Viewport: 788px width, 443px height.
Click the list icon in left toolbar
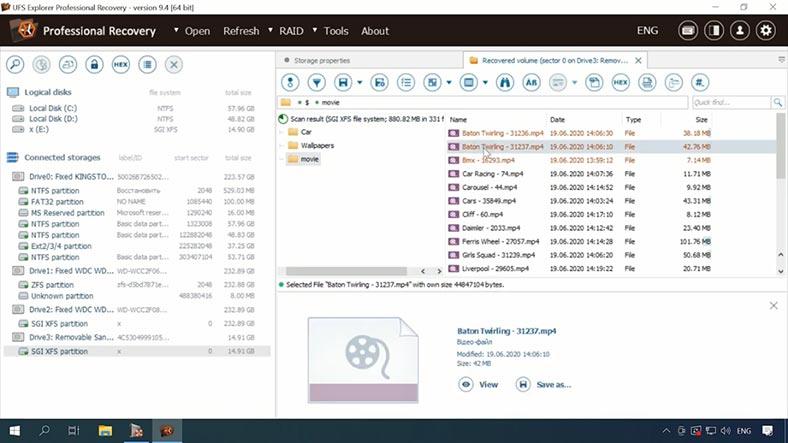pos(147,64)
